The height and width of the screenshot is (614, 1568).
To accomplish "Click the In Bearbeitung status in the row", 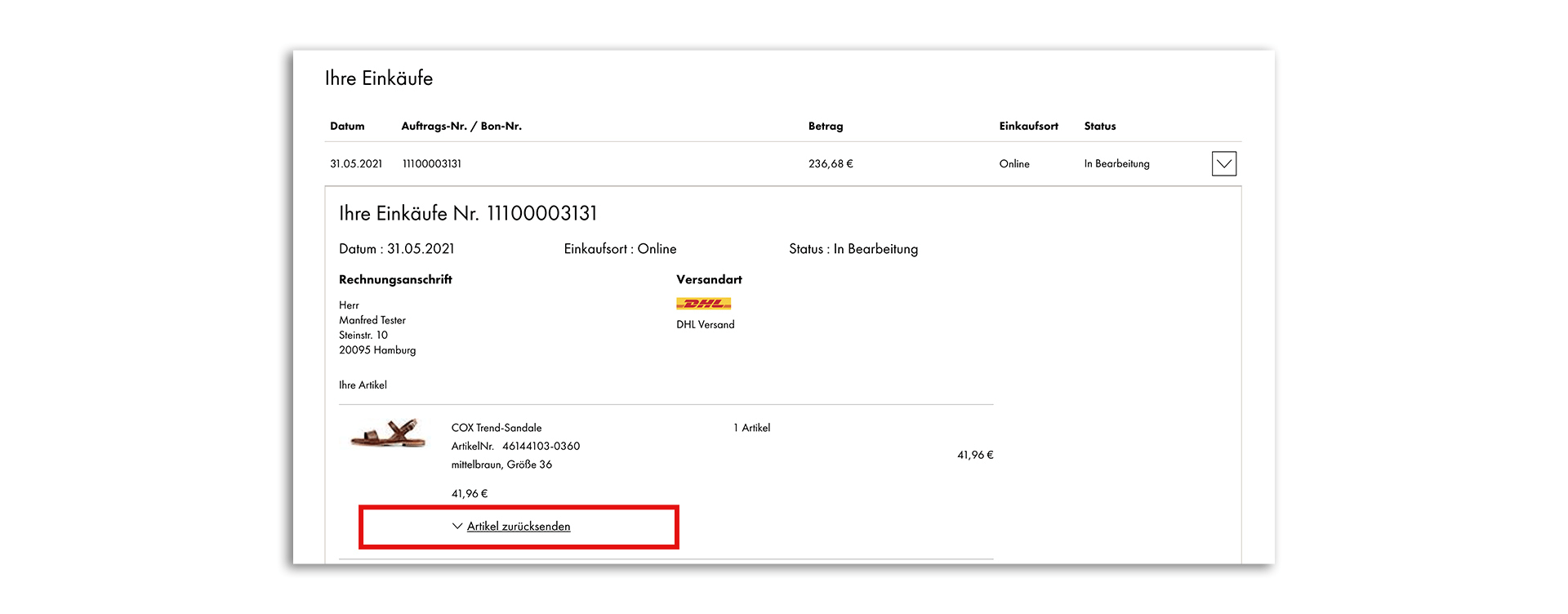I will 1116,164.
